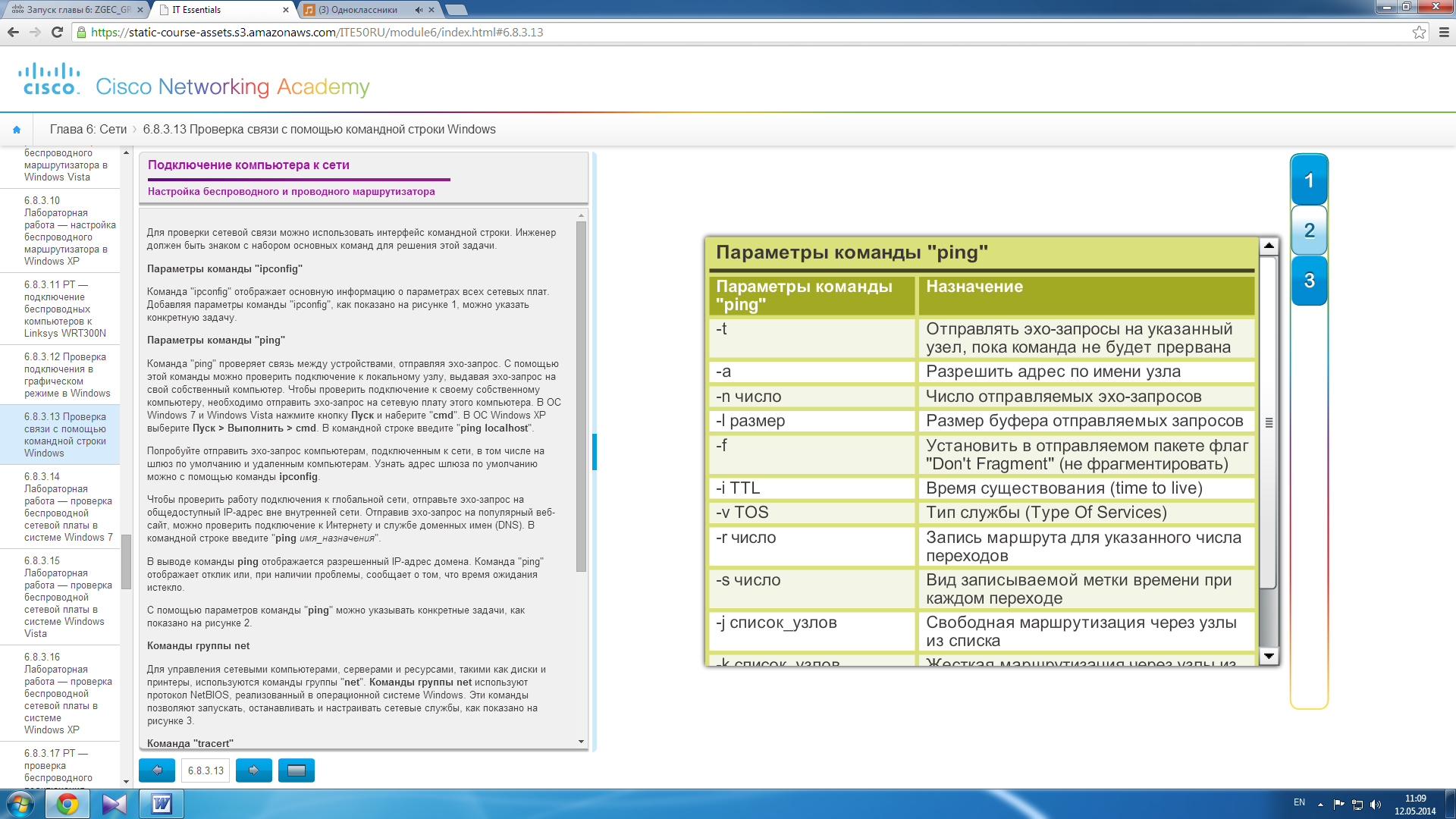This screenshot has width=1456, height=819.
Task: Show figure 3
Action: pyautogui.click(x=1309, y=281)
